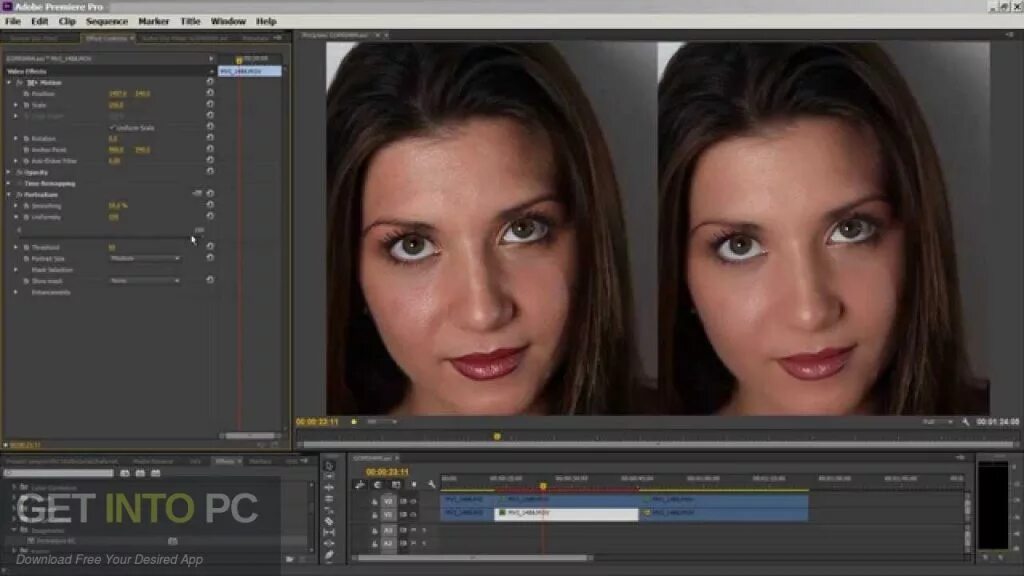
Task: Select the highlighted white clip on V1
Action: tap(566, 514)
